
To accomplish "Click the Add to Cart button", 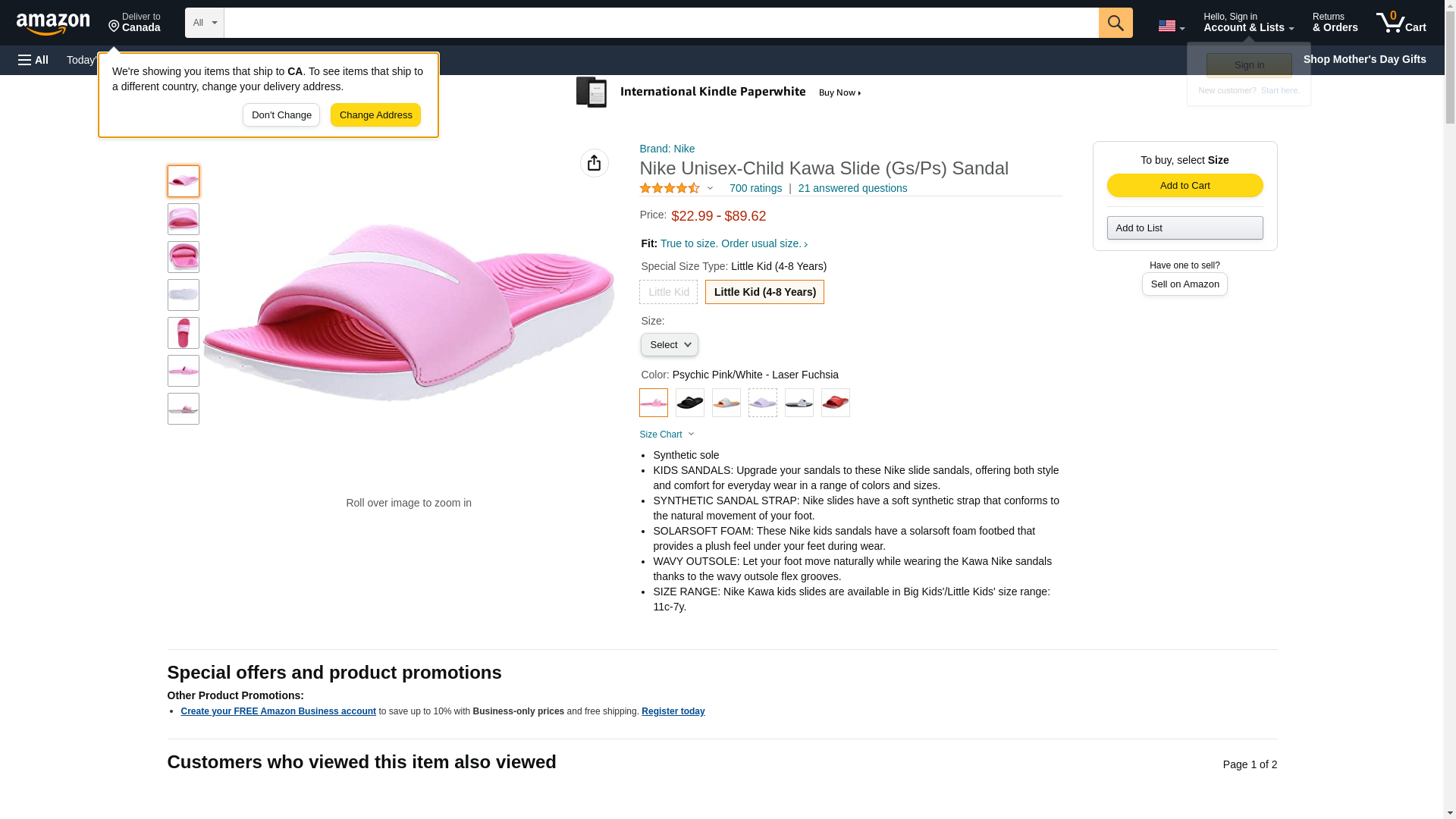I will click(1184, 186).
